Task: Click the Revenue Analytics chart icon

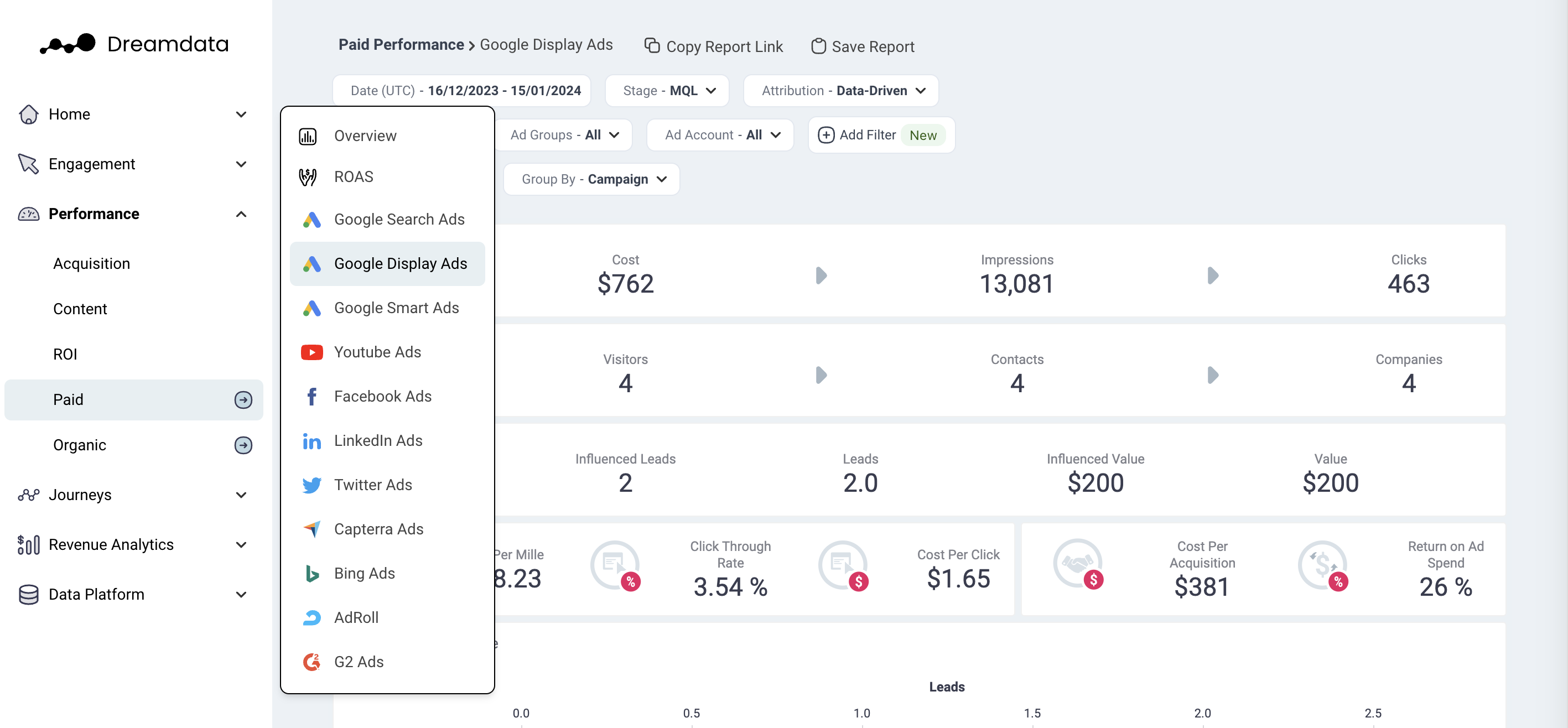Action: point(29,544)
